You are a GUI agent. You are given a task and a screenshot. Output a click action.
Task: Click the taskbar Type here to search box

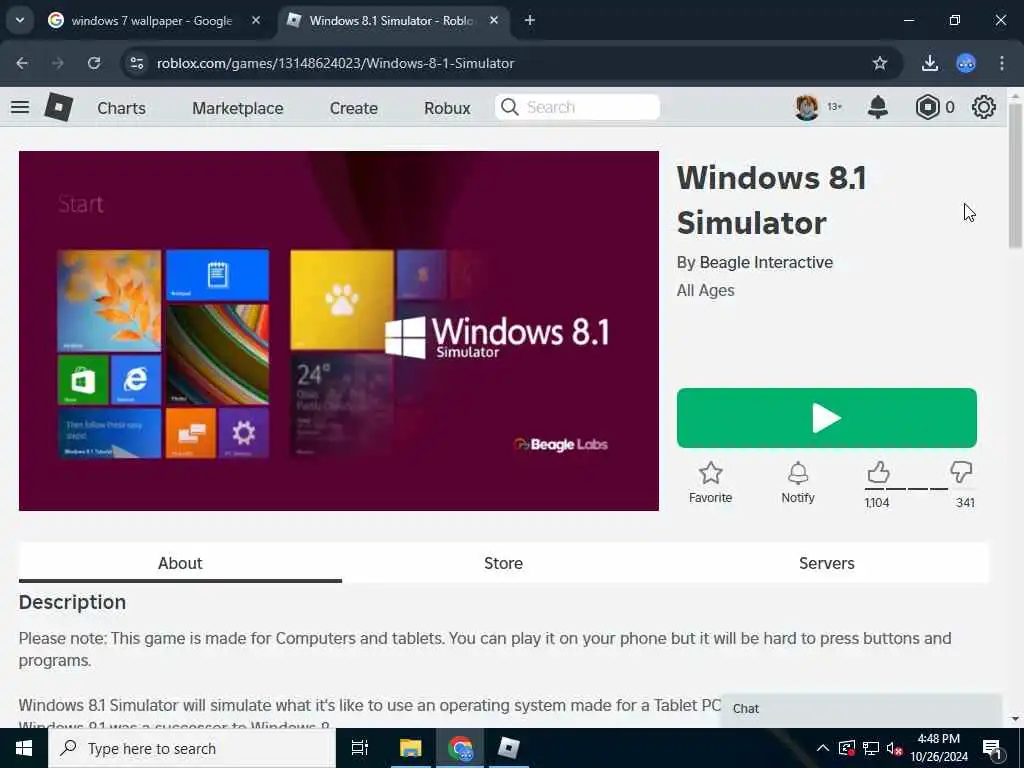pyautogui.click(x=192, y=748)
